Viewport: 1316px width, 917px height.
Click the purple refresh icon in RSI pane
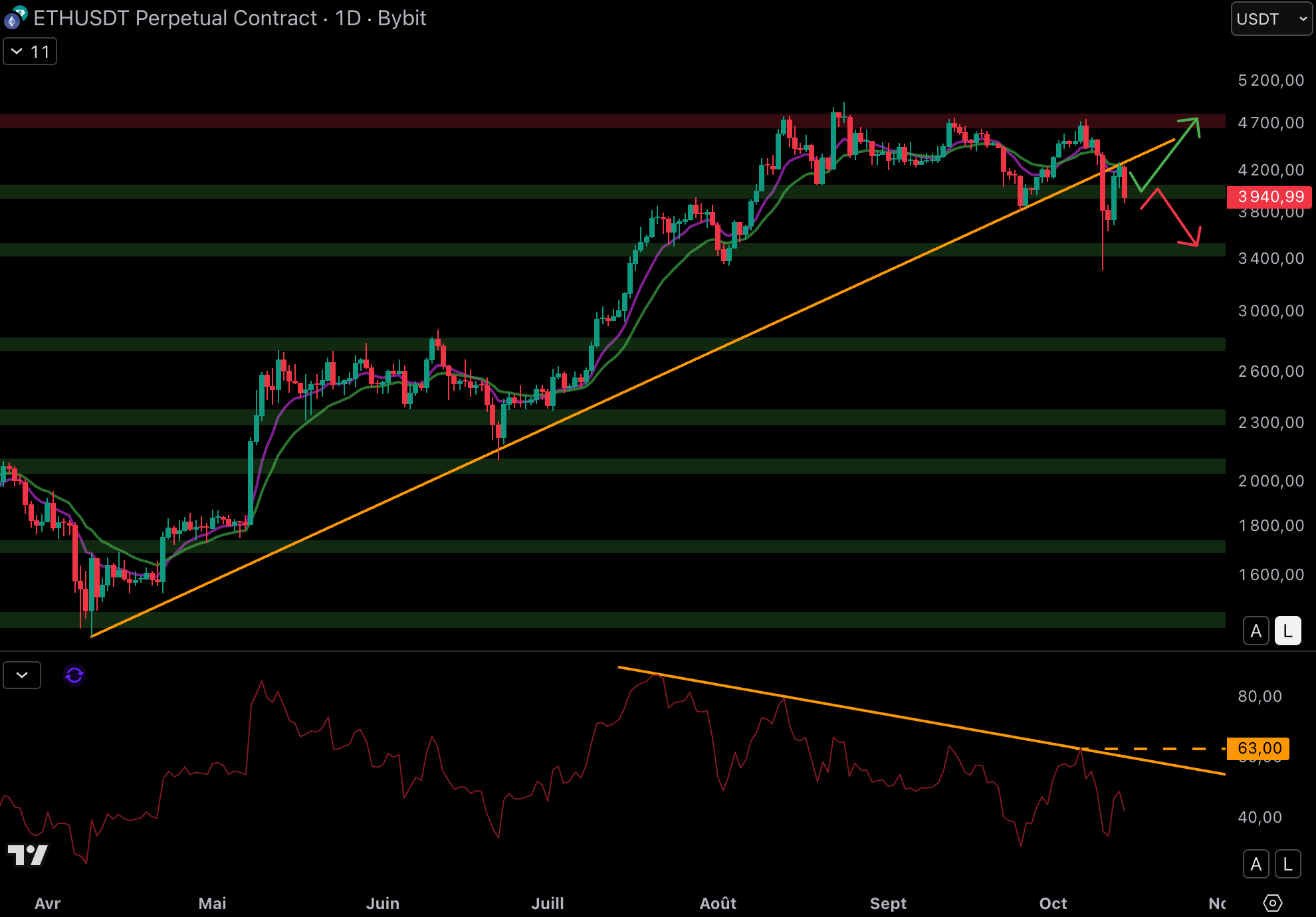point(74,675)
